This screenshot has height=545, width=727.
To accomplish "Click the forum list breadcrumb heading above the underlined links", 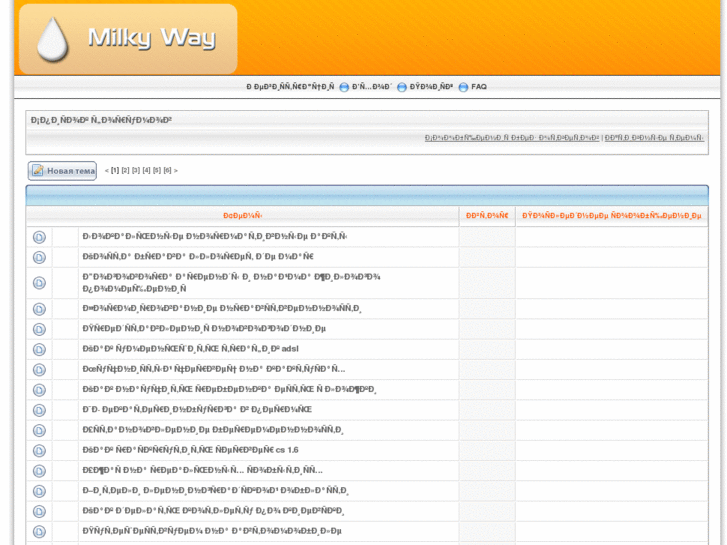I will [101, 120].
